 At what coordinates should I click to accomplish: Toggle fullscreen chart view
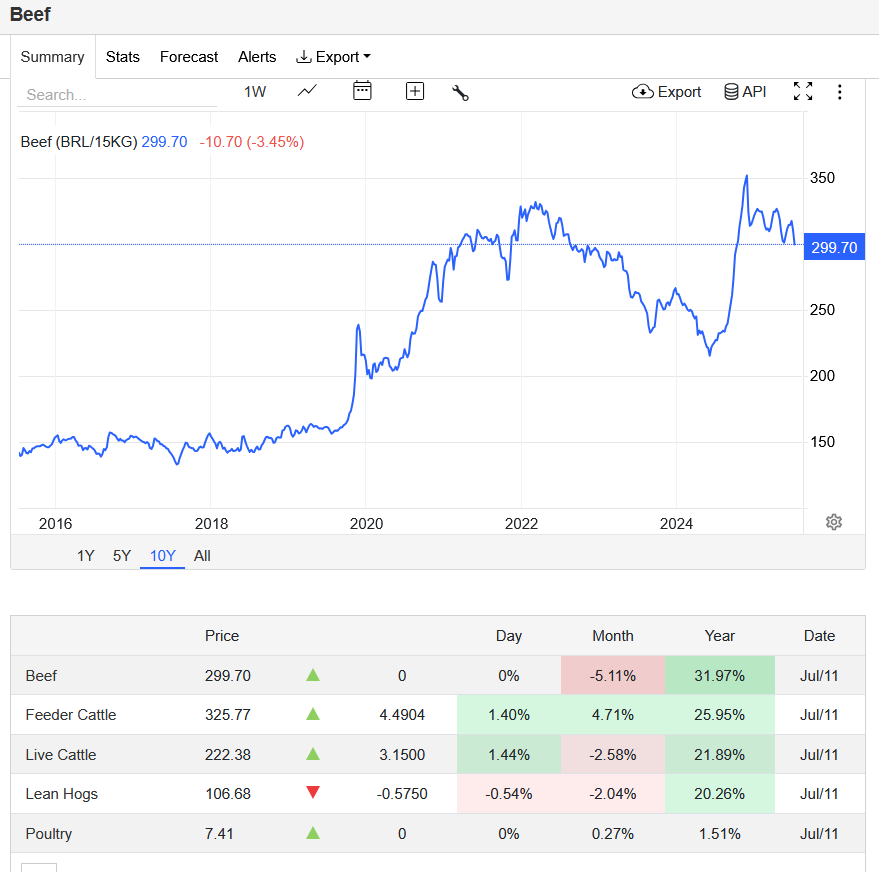[803, 91]
